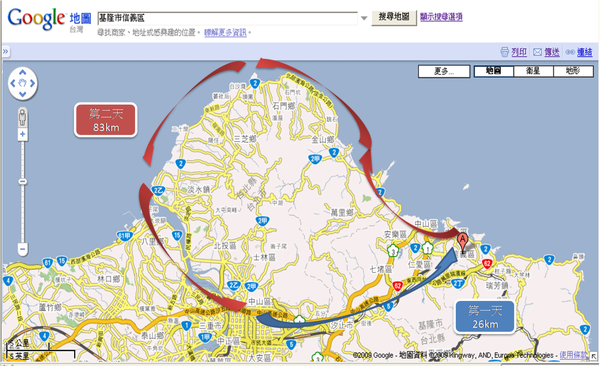Expand the left side panel chevron
The width and height of the screenshot is (600, 366).
point(6,51)
